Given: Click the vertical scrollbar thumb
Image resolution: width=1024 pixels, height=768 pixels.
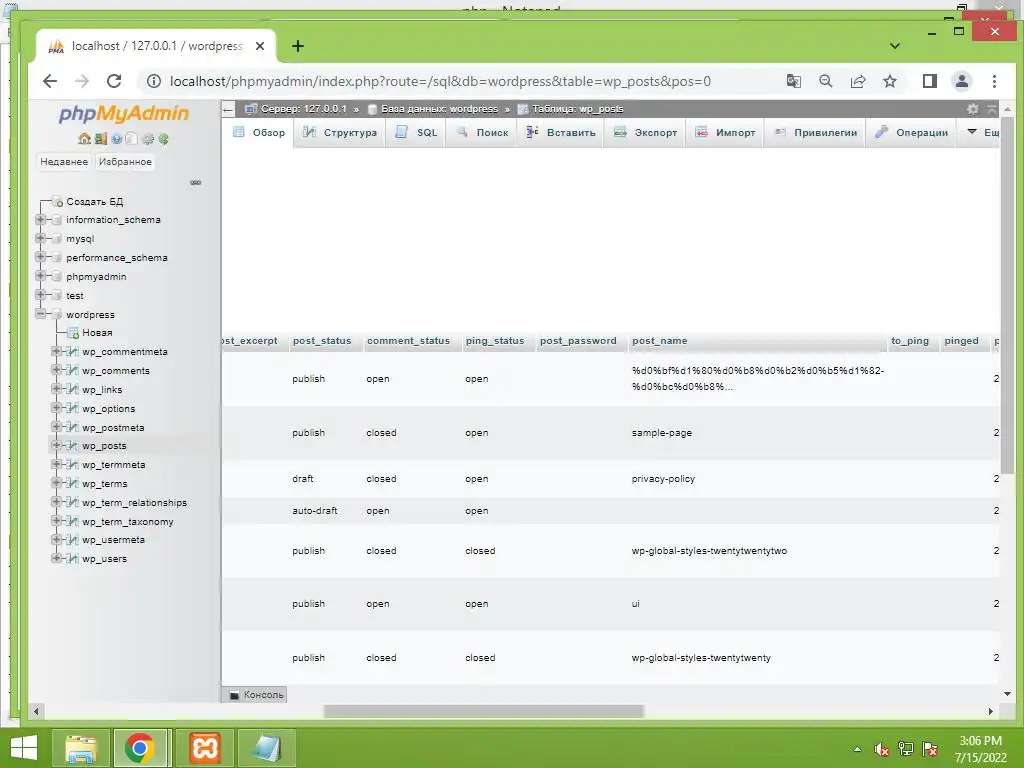Looking at the screenshot, I should 1007,296.
